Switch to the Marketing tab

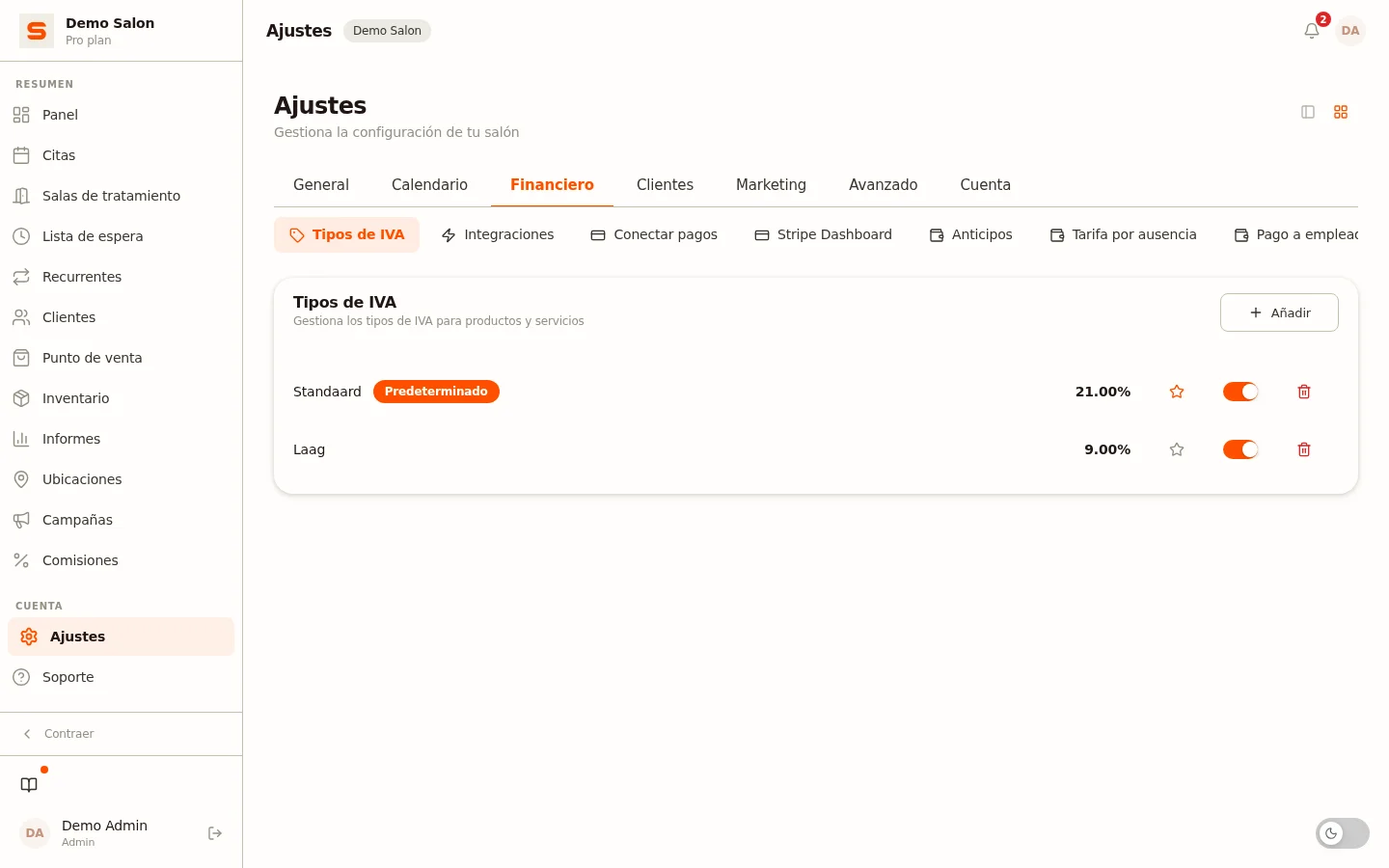point(771,184)
